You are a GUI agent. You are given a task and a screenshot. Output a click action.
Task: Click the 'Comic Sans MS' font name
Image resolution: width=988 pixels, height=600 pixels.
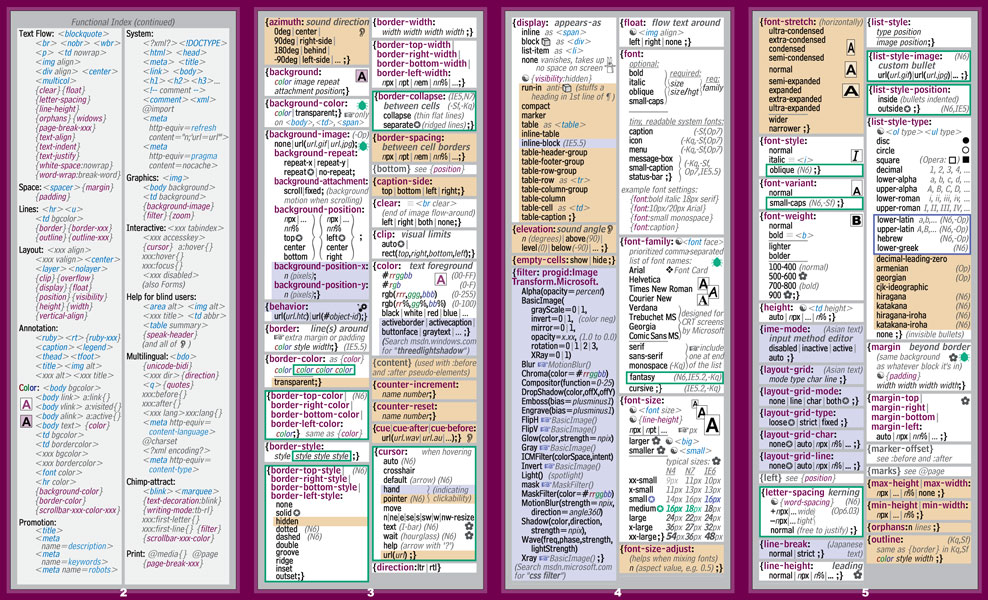[x=654, y=336]
